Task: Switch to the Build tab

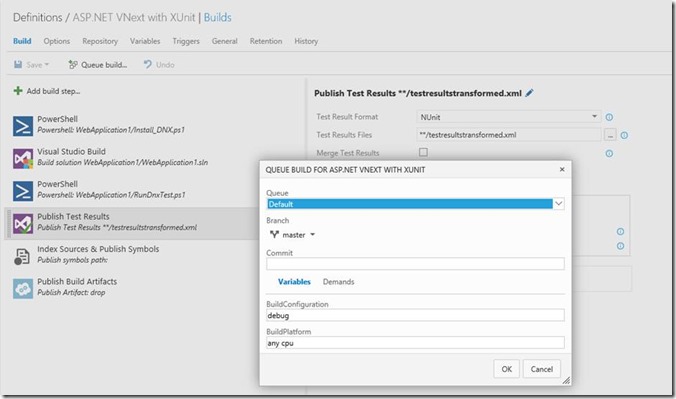Action: click(x=22, y=41)
